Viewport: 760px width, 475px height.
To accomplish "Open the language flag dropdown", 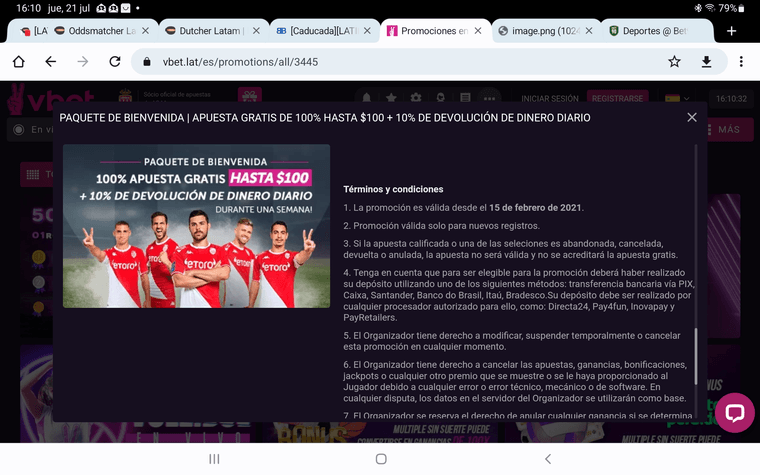I will click(677, 98).
